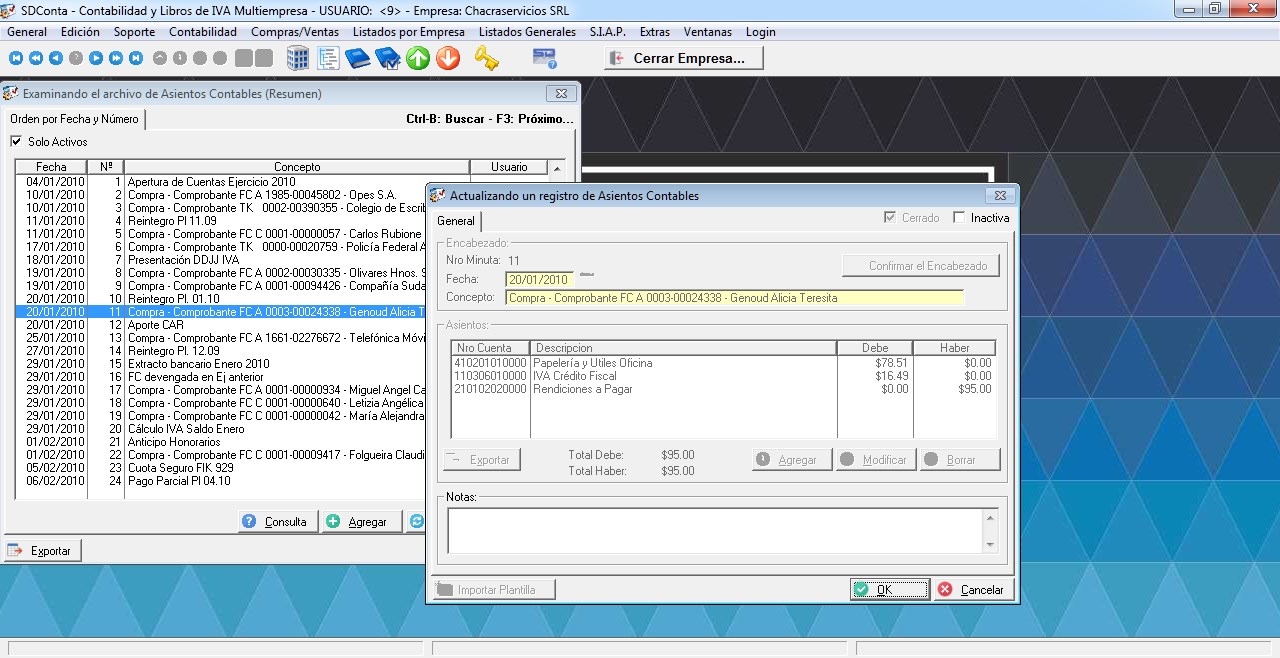1280x658 pixels.
Task: Click the orange down arrow icon
Action: click(448, 58)
